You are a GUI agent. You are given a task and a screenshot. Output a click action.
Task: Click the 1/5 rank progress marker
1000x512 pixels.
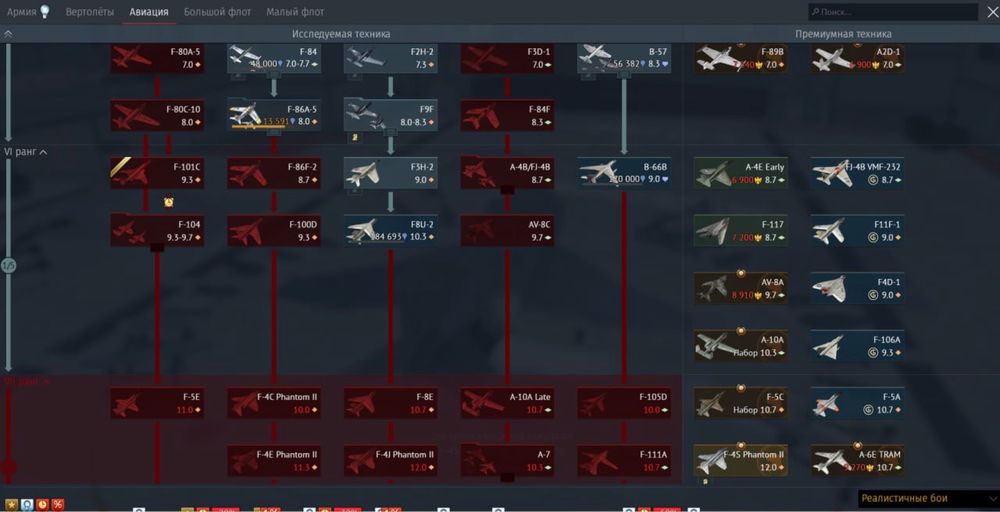coord(8,266)
